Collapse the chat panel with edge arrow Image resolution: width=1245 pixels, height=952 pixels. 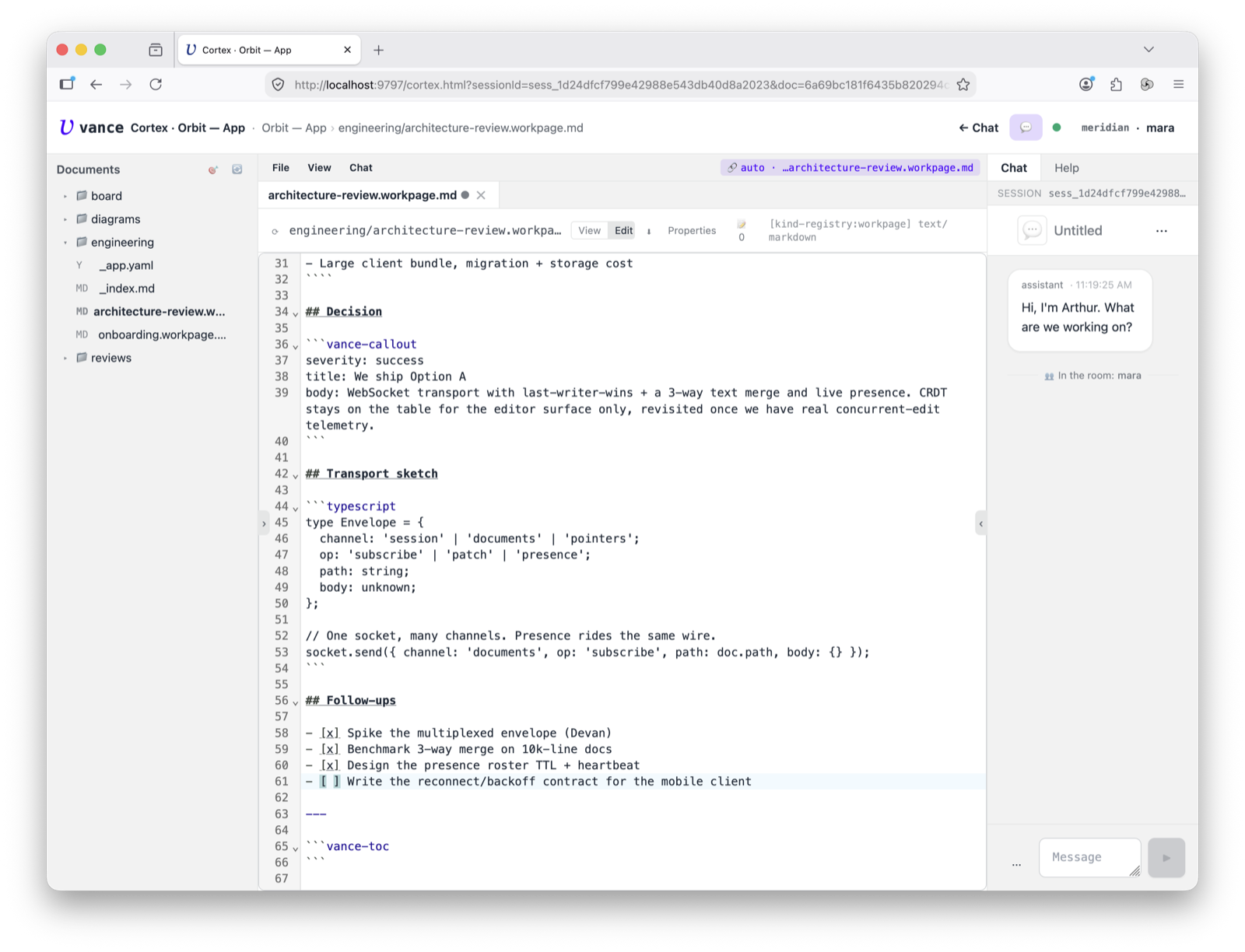click(980, 523)
